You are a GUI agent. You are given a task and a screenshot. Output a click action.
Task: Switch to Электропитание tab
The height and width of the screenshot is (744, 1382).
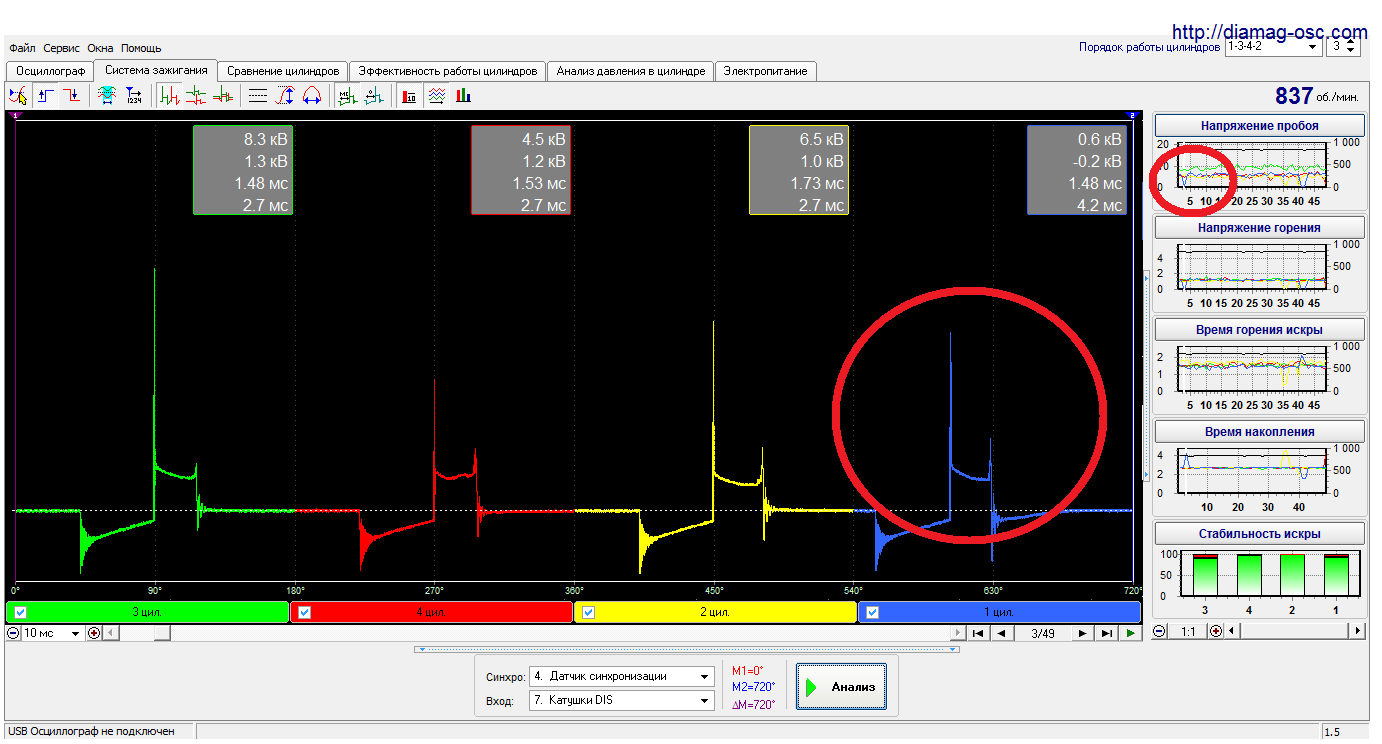coord(766,71)
